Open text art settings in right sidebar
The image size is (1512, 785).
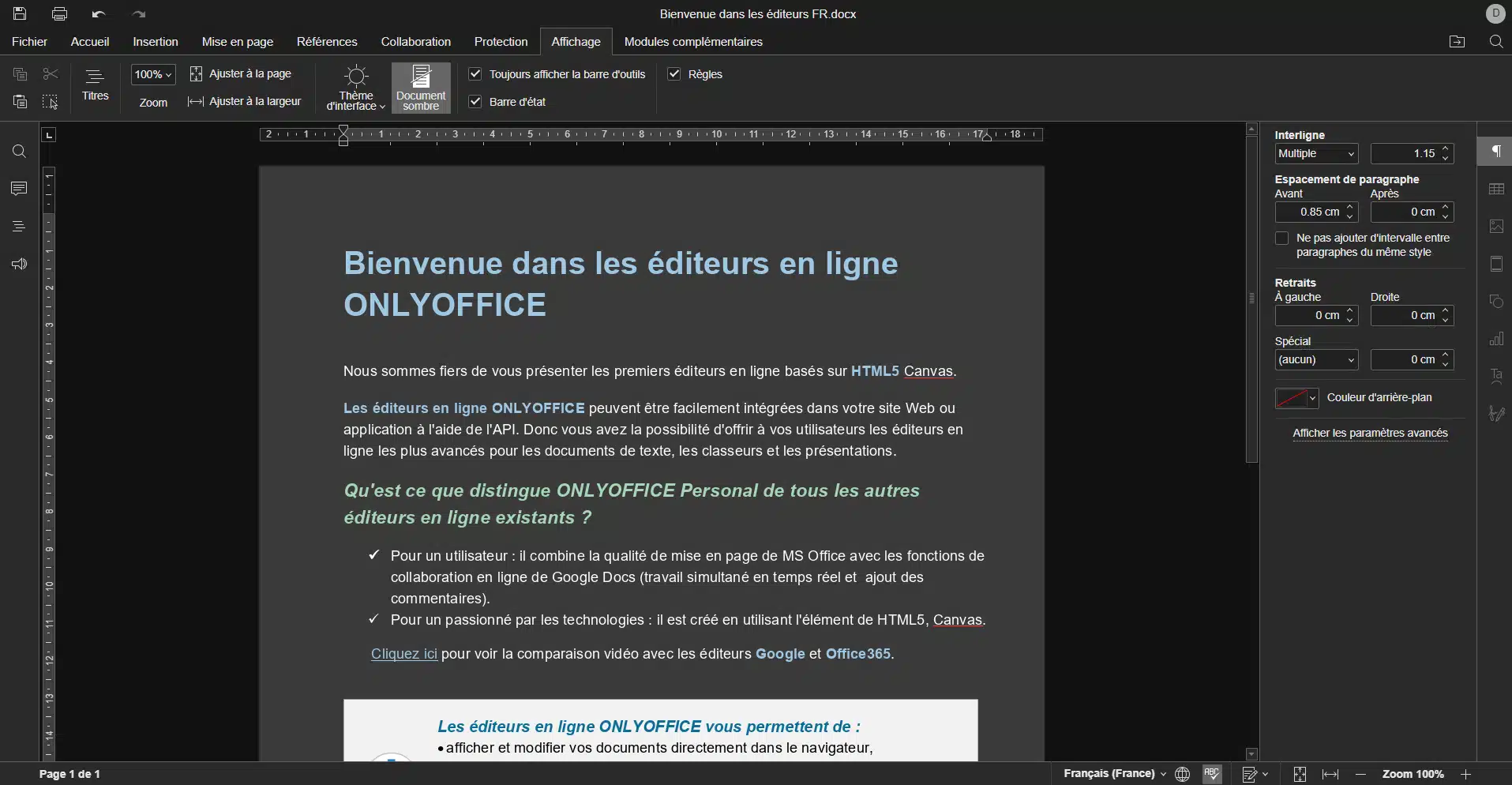click(x=1495, y=377)
